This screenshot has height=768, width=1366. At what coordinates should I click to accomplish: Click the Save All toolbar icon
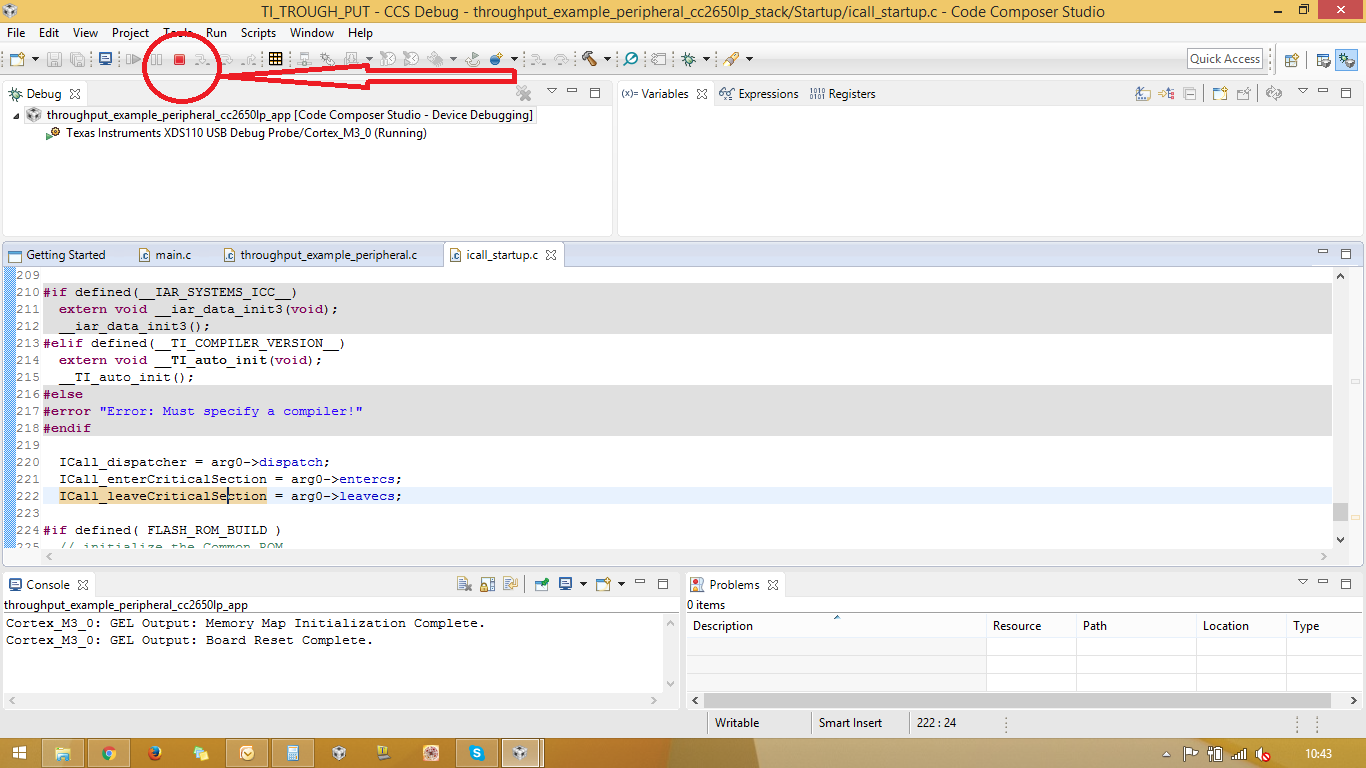(x=78, y=60)
